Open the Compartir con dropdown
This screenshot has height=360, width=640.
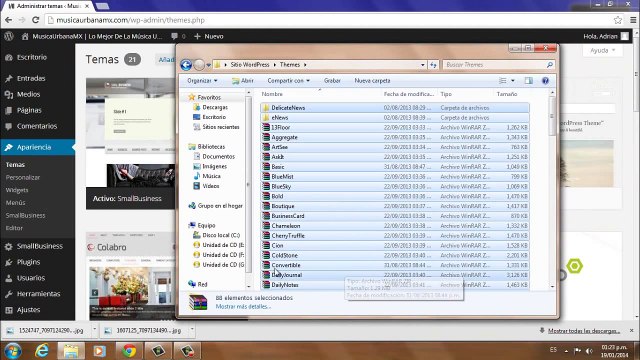pyautogui.click(x=289, y=81)
